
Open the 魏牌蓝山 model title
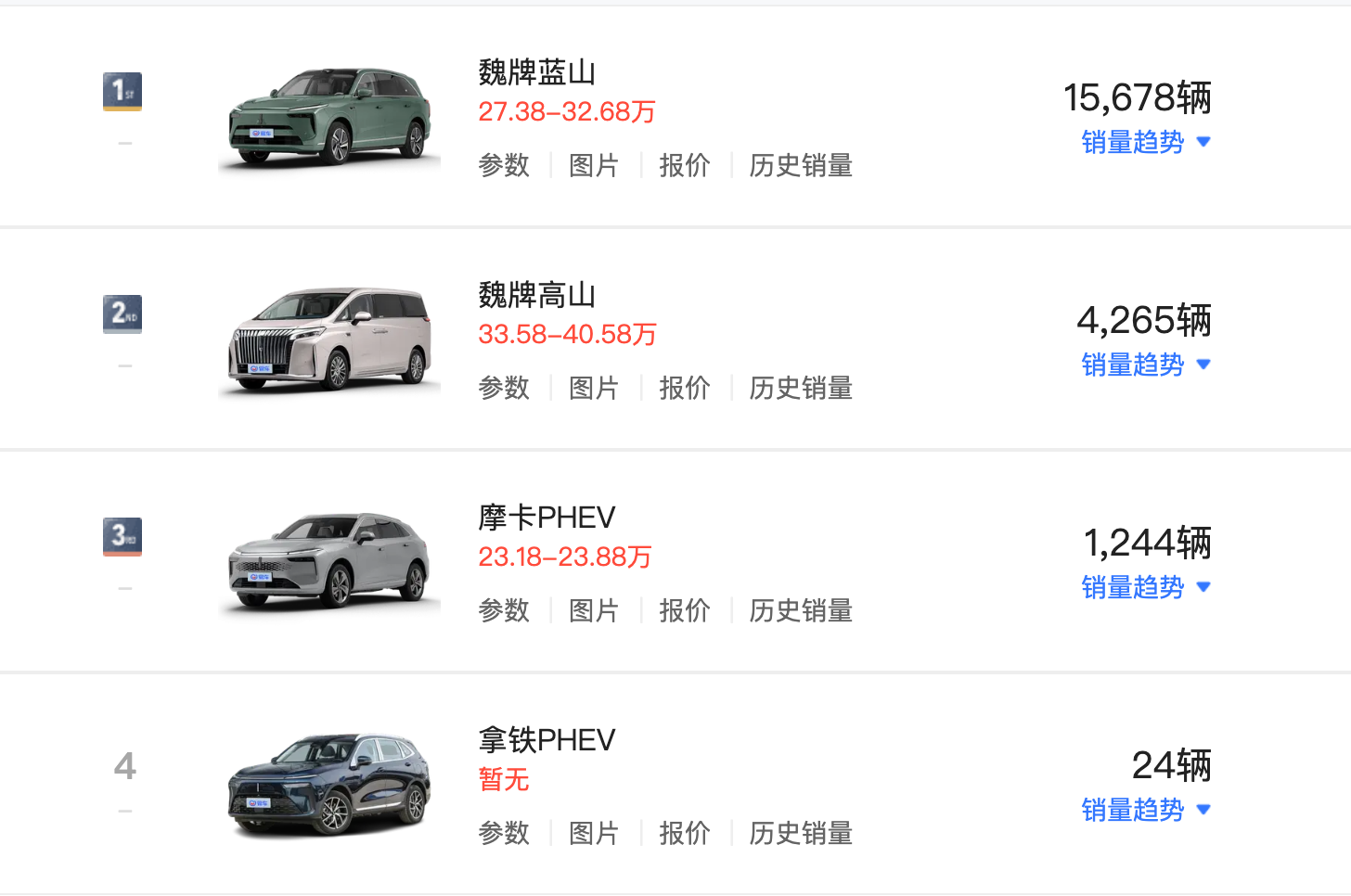coord(537,71)
